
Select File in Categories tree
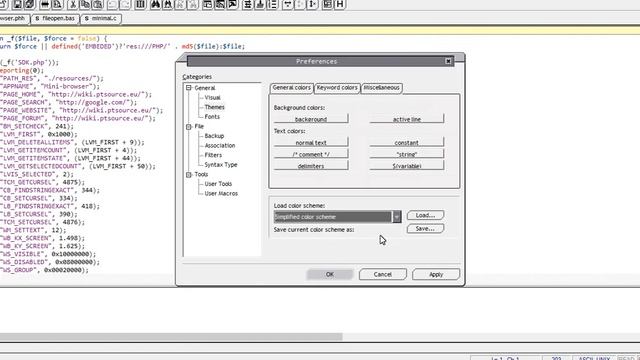pos(199,127)
